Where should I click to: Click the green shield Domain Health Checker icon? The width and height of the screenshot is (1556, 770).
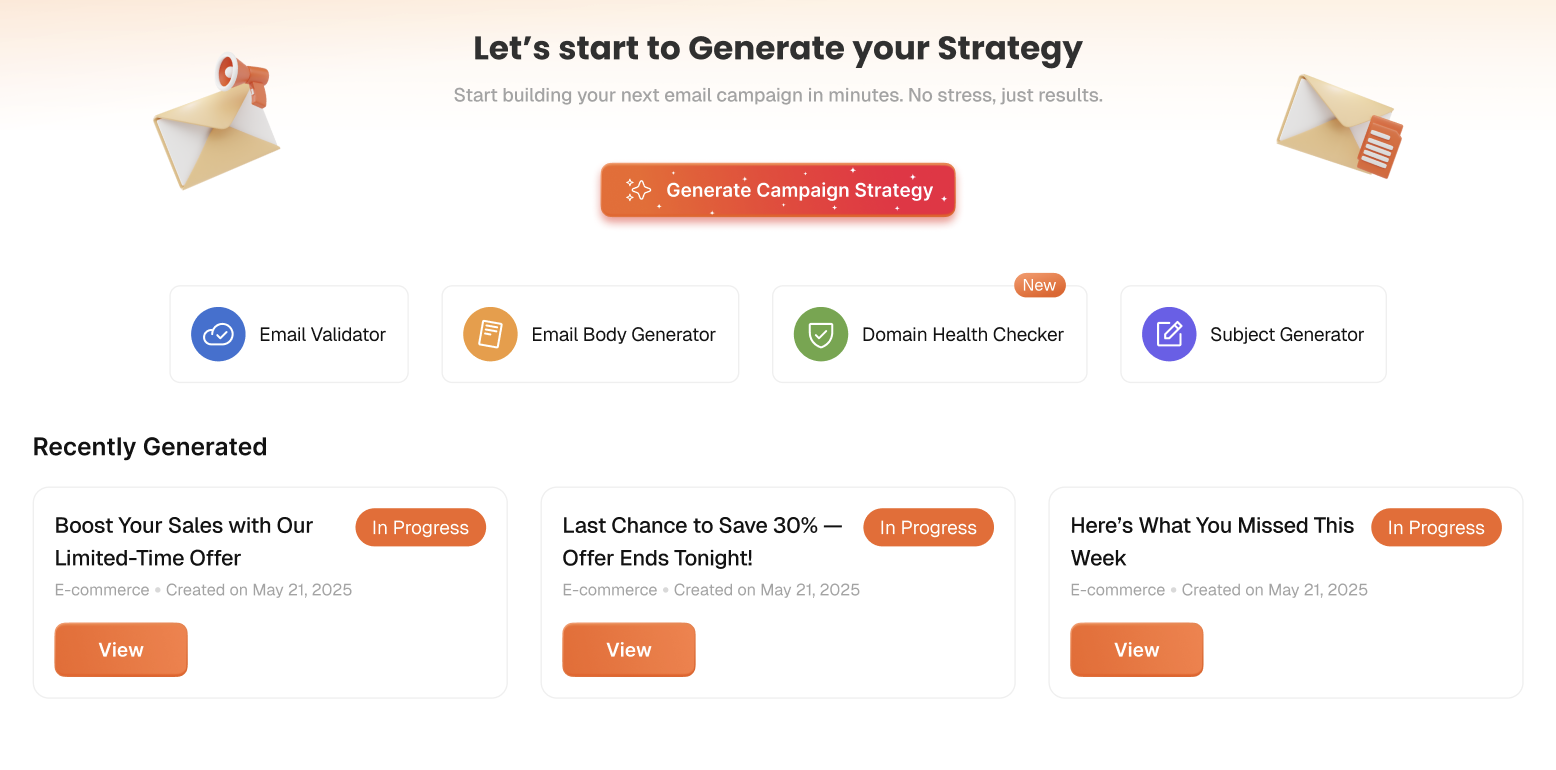(820, 334)
